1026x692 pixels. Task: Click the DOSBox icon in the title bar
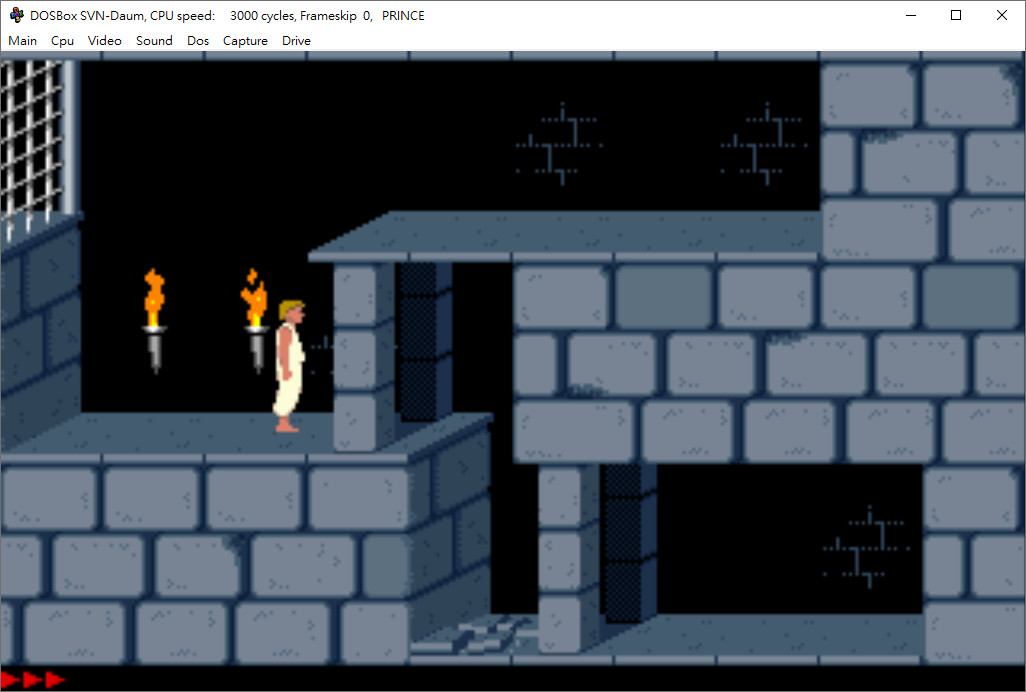(17, 15)
